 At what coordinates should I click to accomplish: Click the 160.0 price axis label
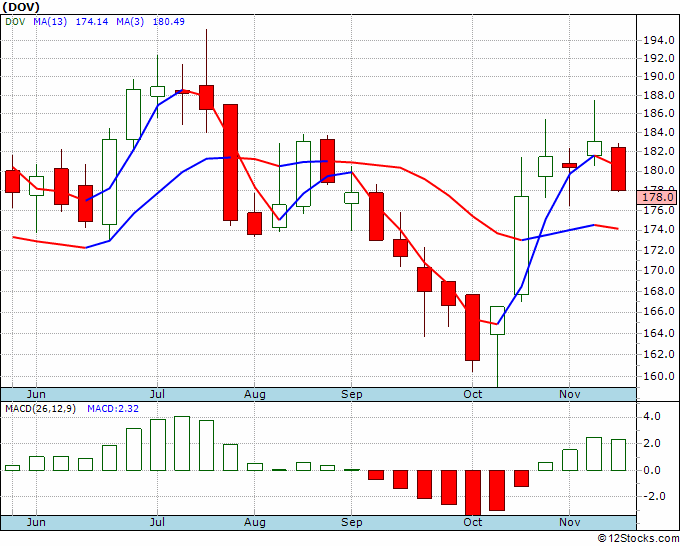tap(658, 376)
